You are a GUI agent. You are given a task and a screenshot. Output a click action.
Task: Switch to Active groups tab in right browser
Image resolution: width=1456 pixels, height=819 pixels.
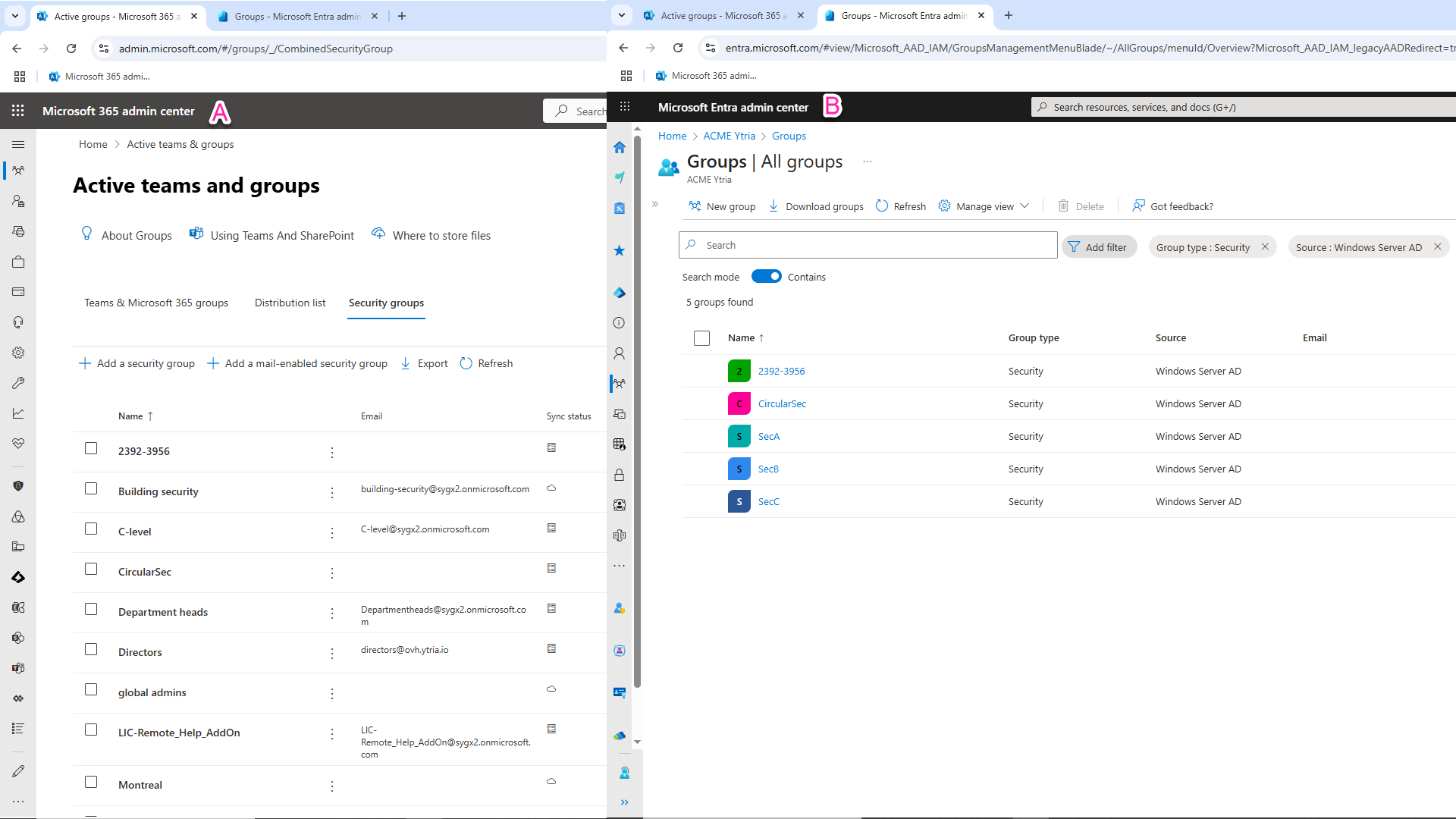[x=723, y=15]
